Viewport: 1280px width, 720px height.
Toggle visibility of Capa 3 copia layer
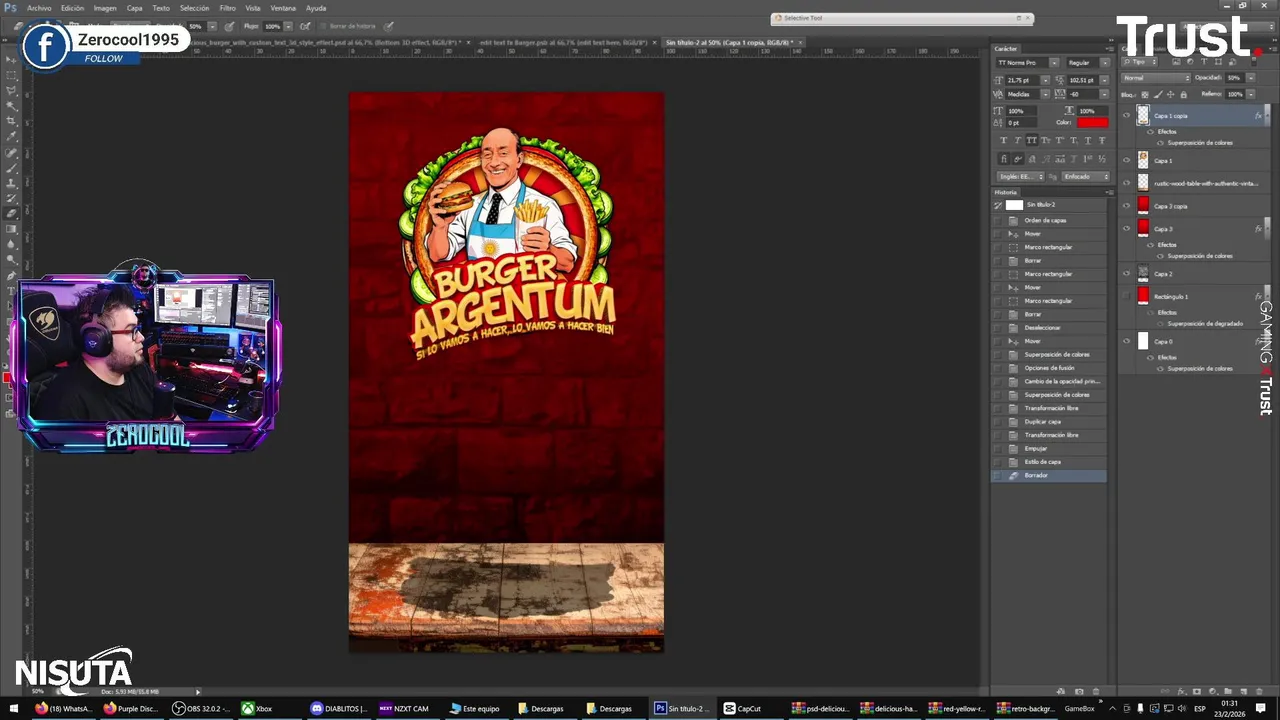coord(1126,206)
